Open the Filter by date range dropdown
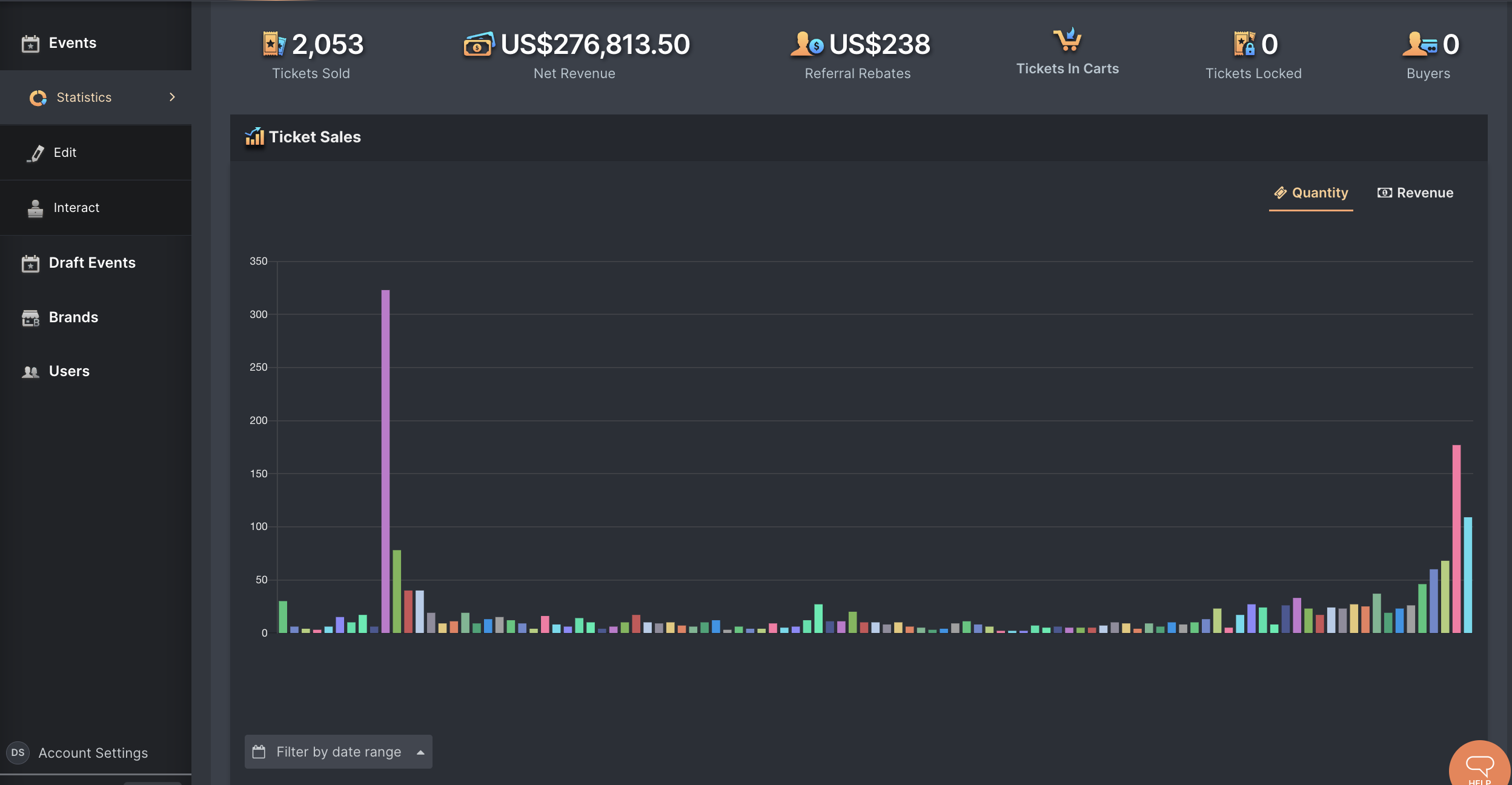This screenshot has width=1512, height=785. click(x=338, y=752)
